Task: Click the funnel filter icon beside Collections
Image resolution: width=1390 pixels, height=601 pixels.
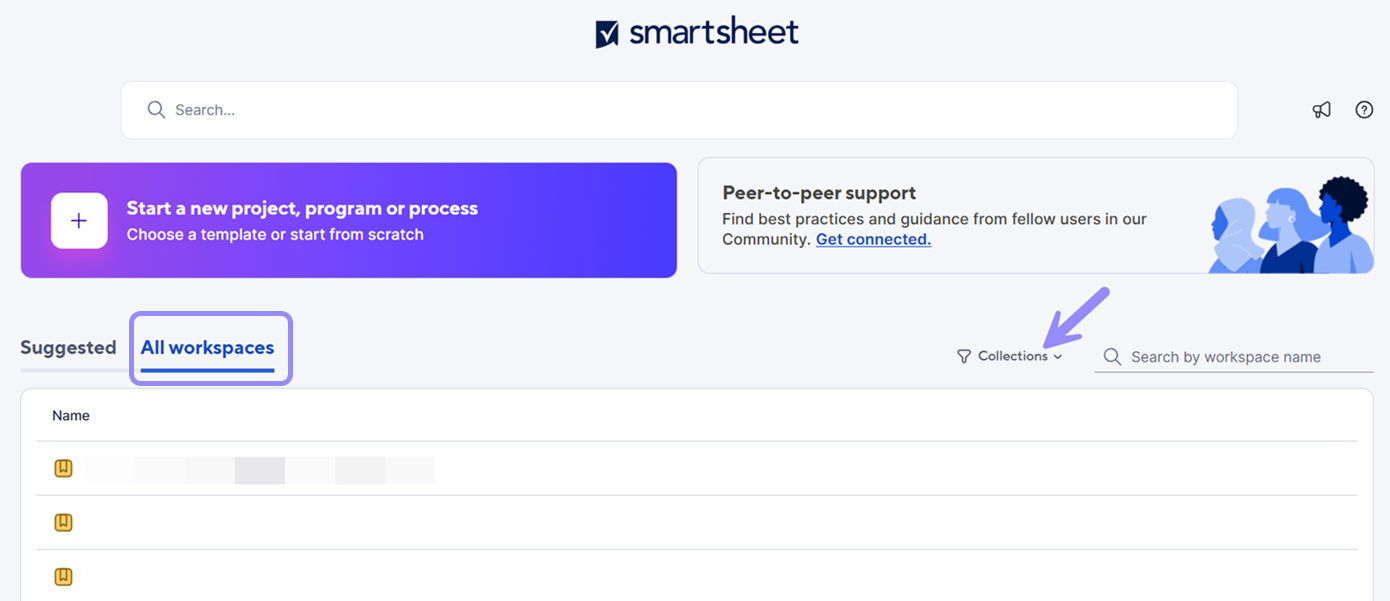Action: (x=964, y=357)
